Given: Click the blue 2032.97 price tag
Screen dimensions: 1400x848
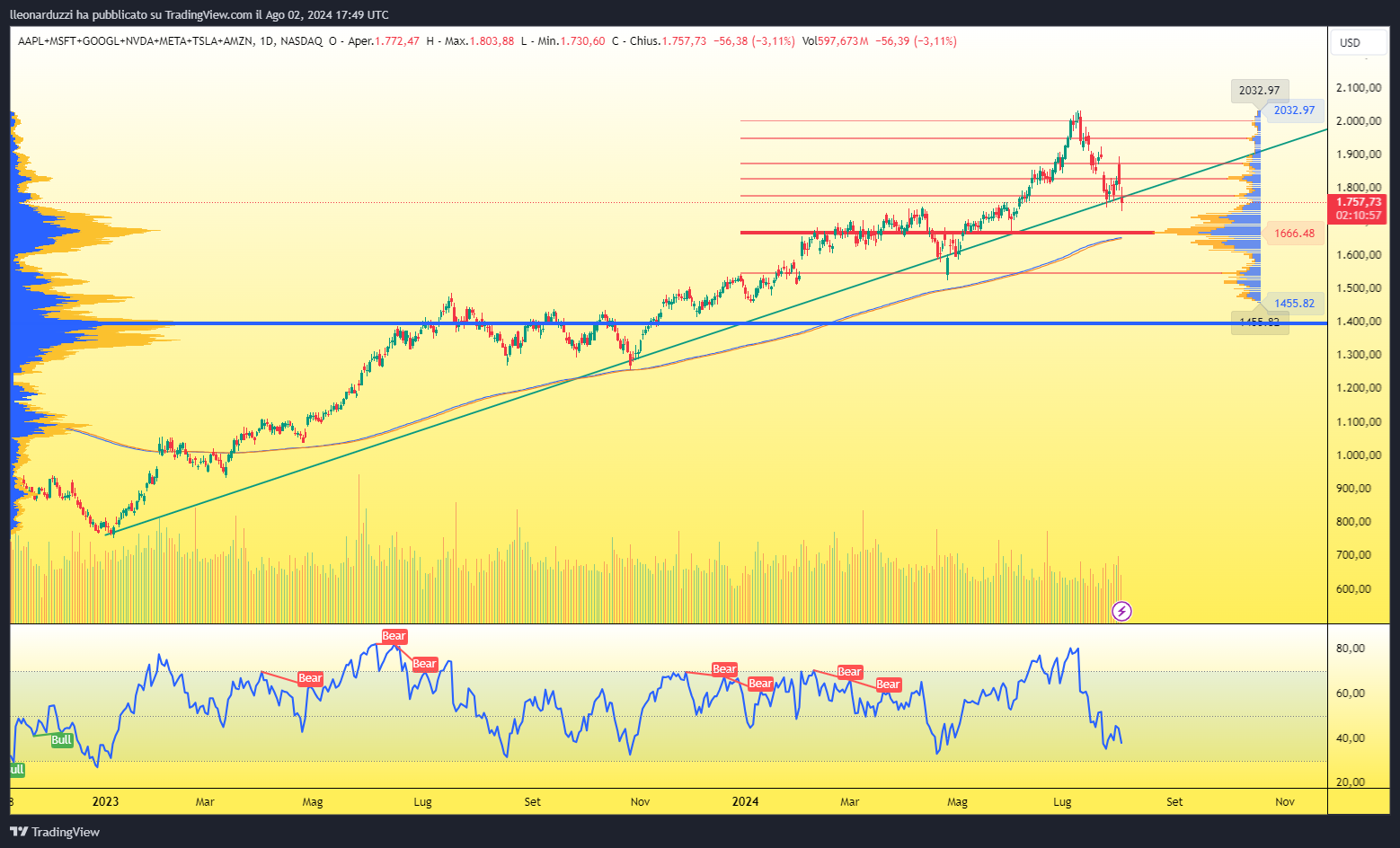Looking at the screenshot, I should [x=1294, y=110].
